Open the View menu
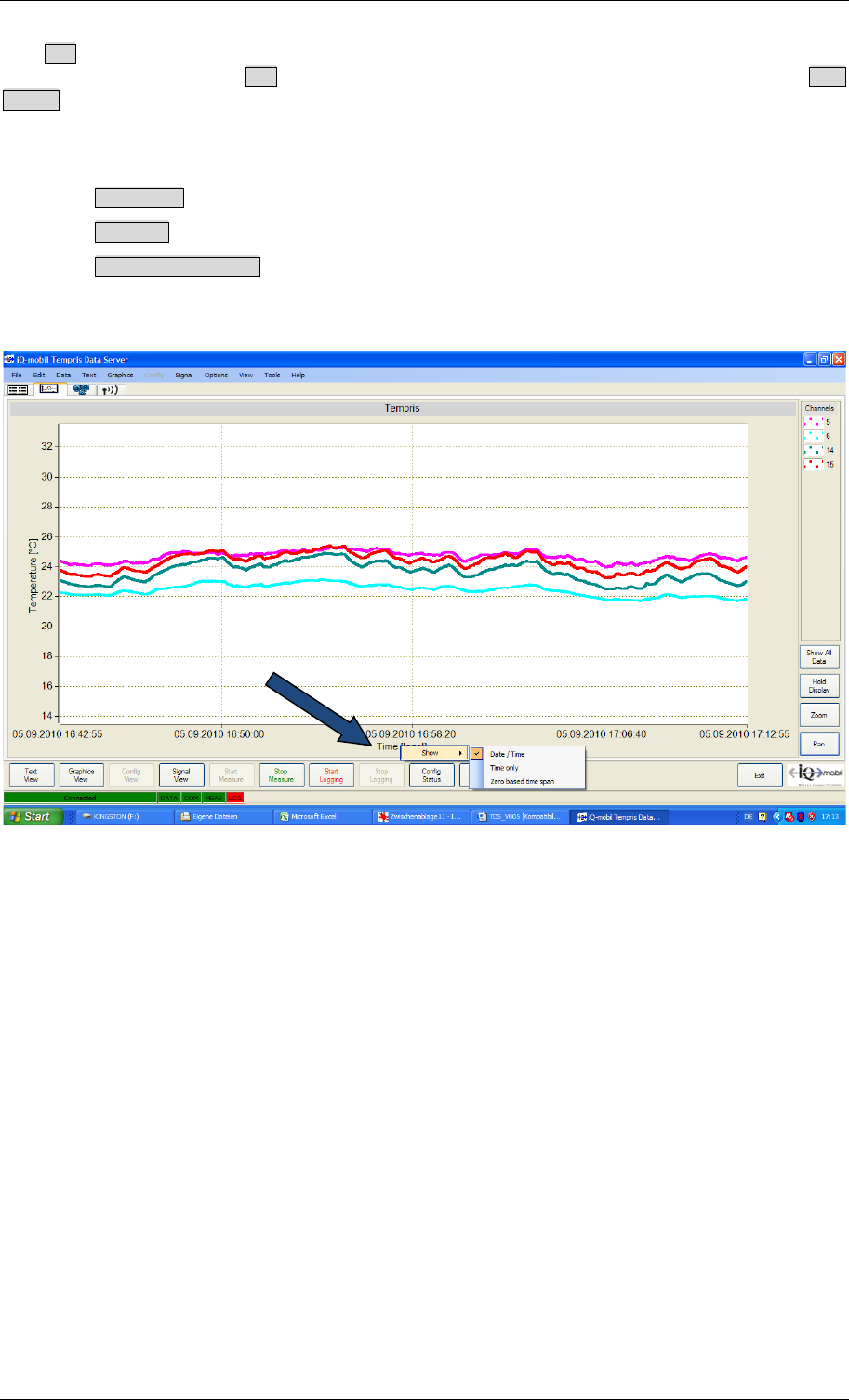Viewport: 849px width, 1400px height. click(x=245, y=376)
